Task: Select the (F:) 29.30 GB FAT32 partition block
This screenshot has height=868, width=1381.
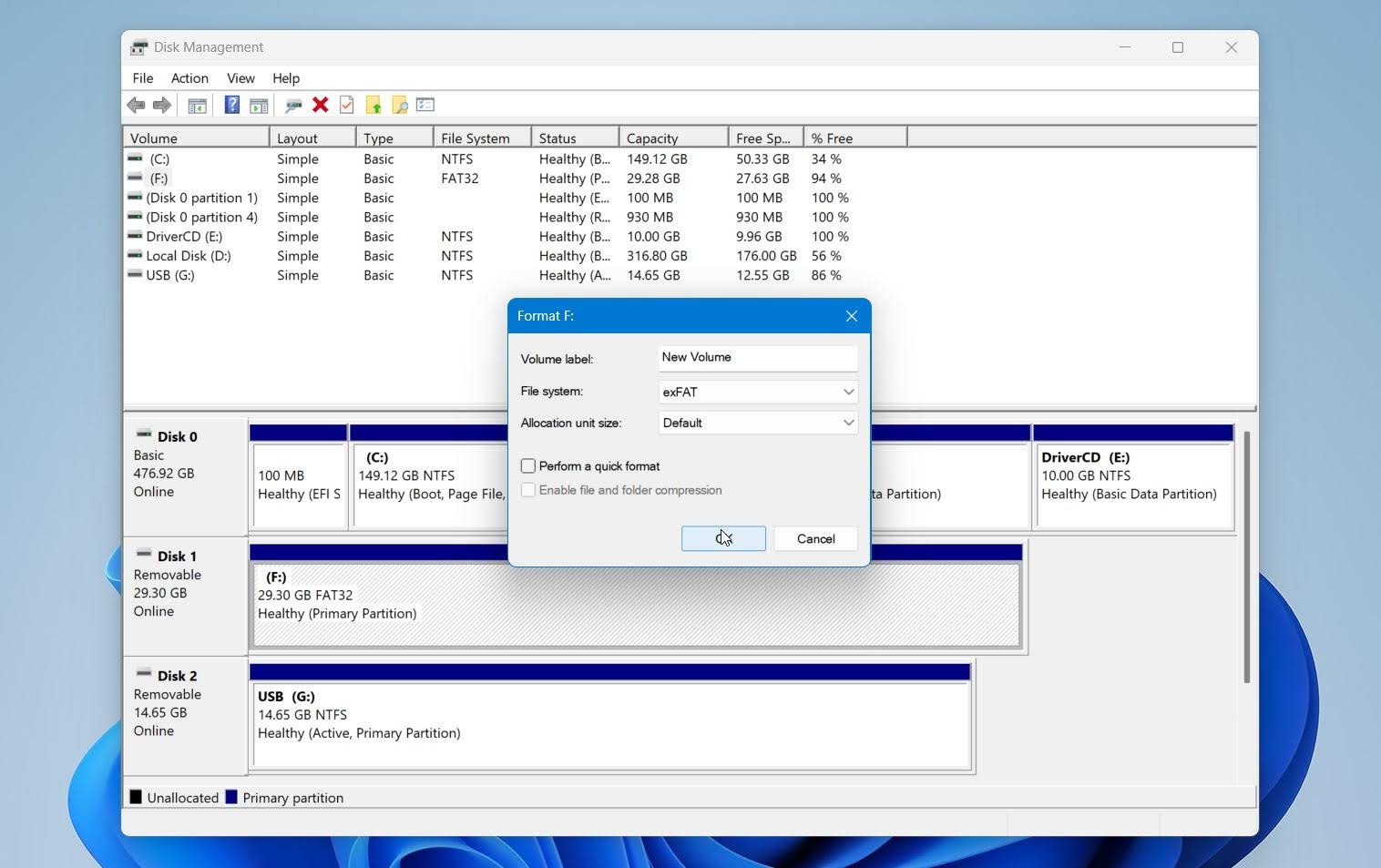Action: [x=636, y=605]
